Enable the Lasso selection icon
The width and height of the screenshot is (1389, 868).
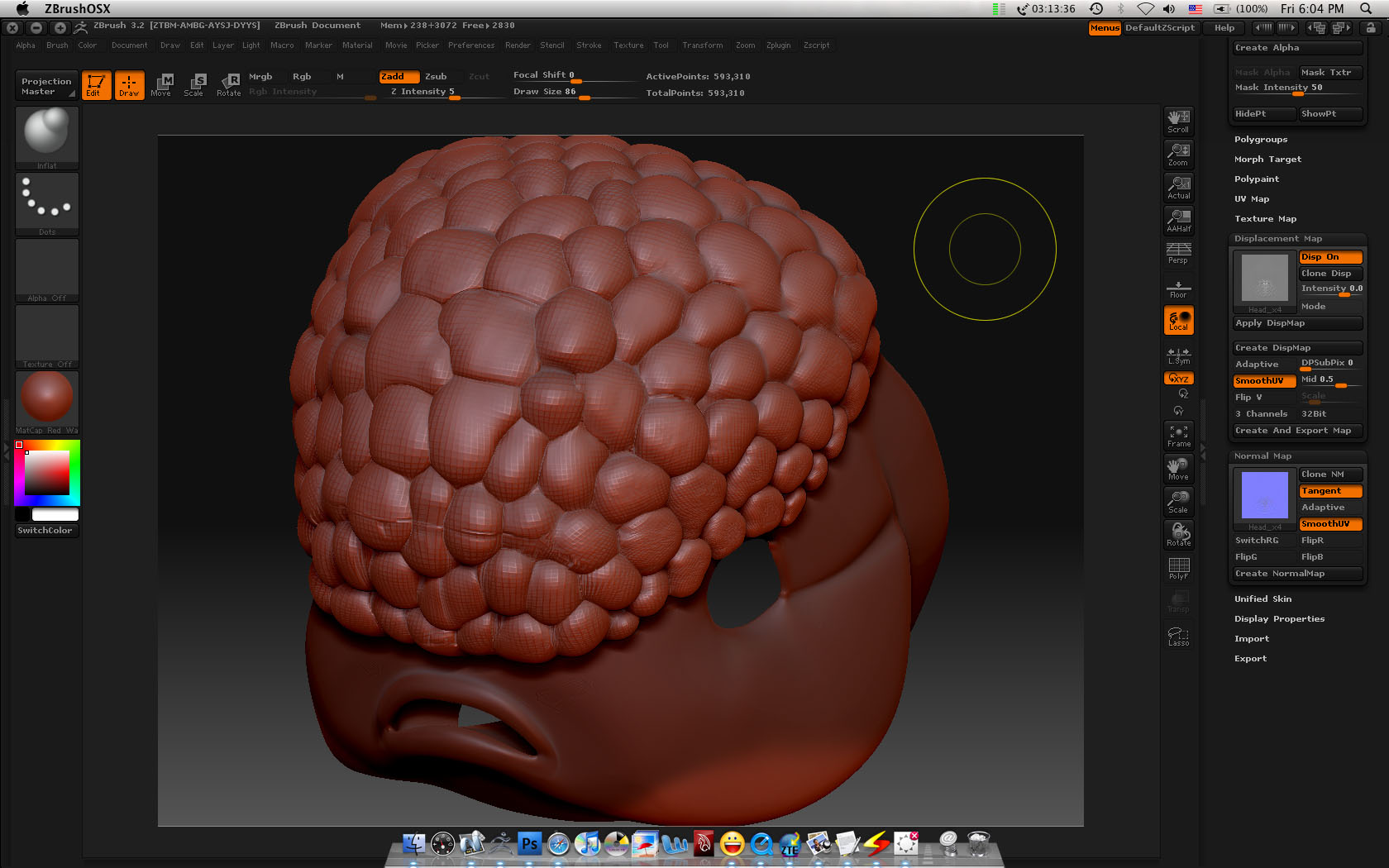coord(1178,636)
